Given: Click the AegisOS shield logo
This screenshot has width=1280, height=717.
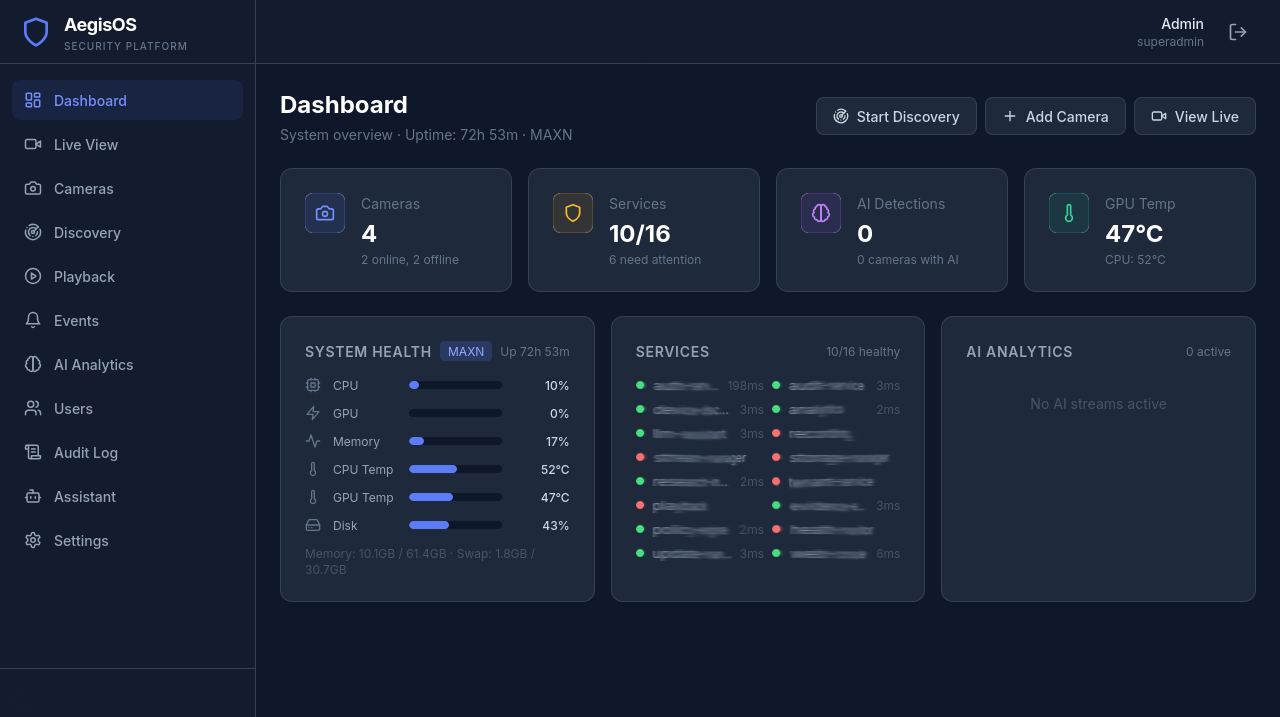Looking at the screenshot, I should tap(36, 31).
